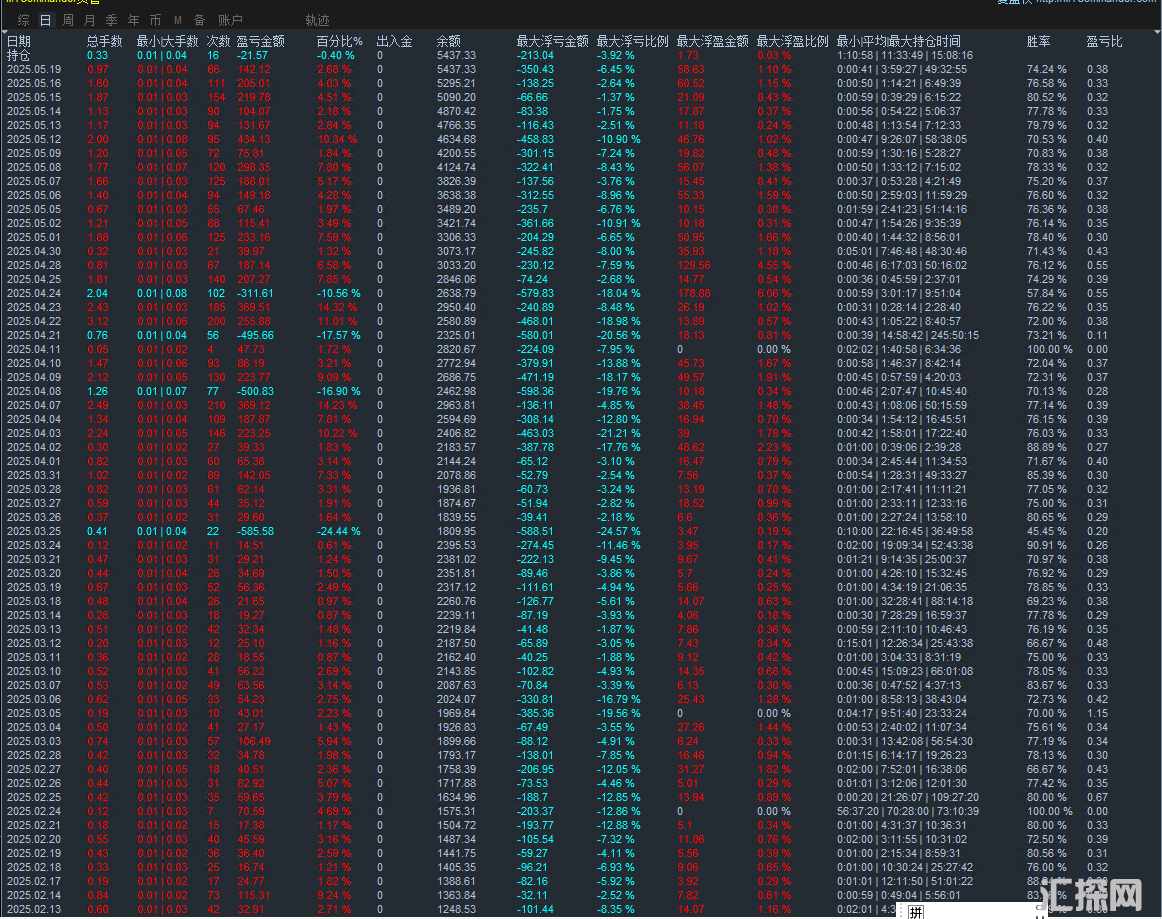Select the 2025.04.08 date row
The width and height of the screenshot is (1162, 919).
(x=34, y=391)
